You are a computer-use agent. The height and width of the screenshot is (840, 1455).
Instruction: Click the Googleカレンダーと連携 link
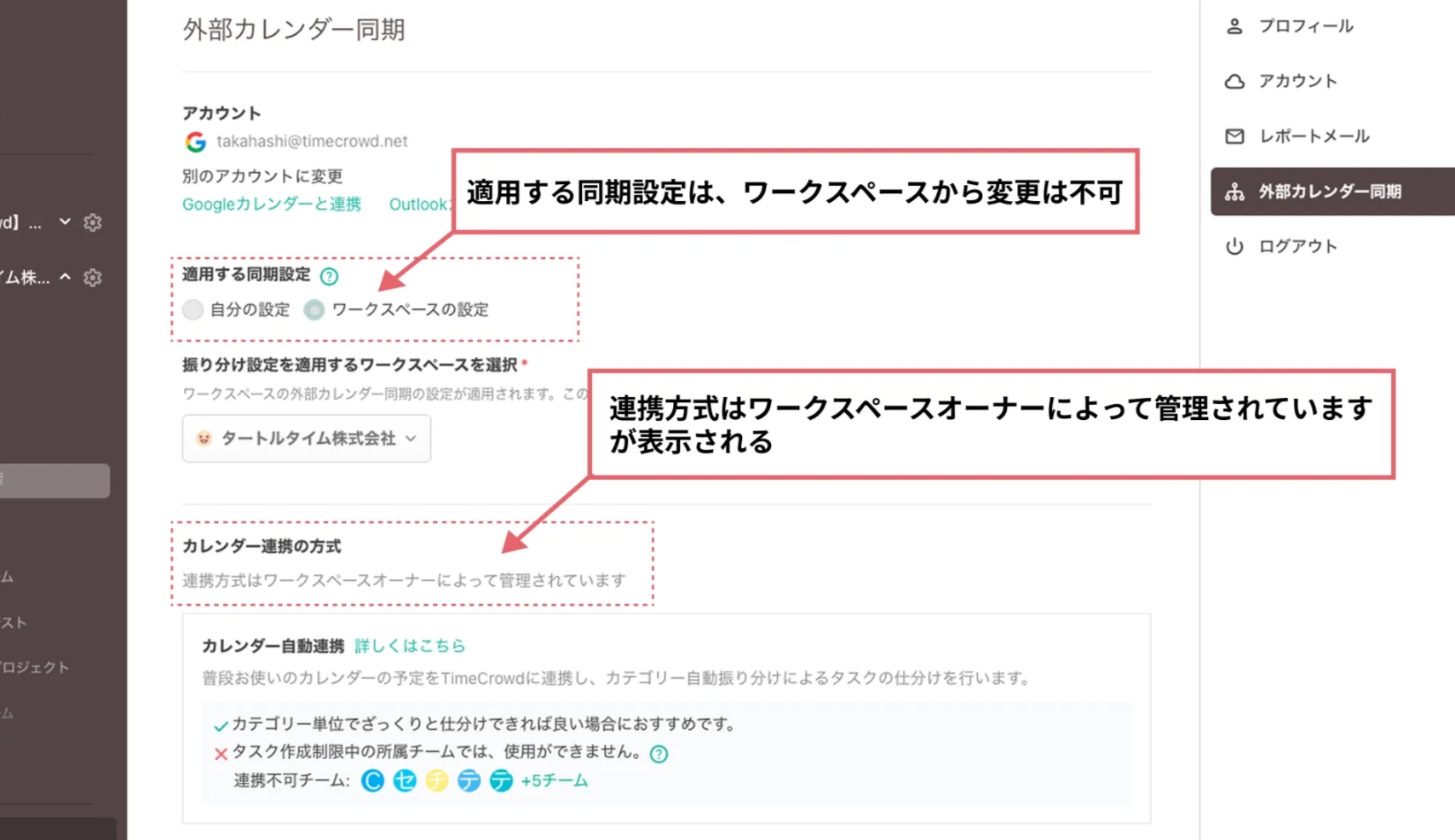click(x=271, y=204)
